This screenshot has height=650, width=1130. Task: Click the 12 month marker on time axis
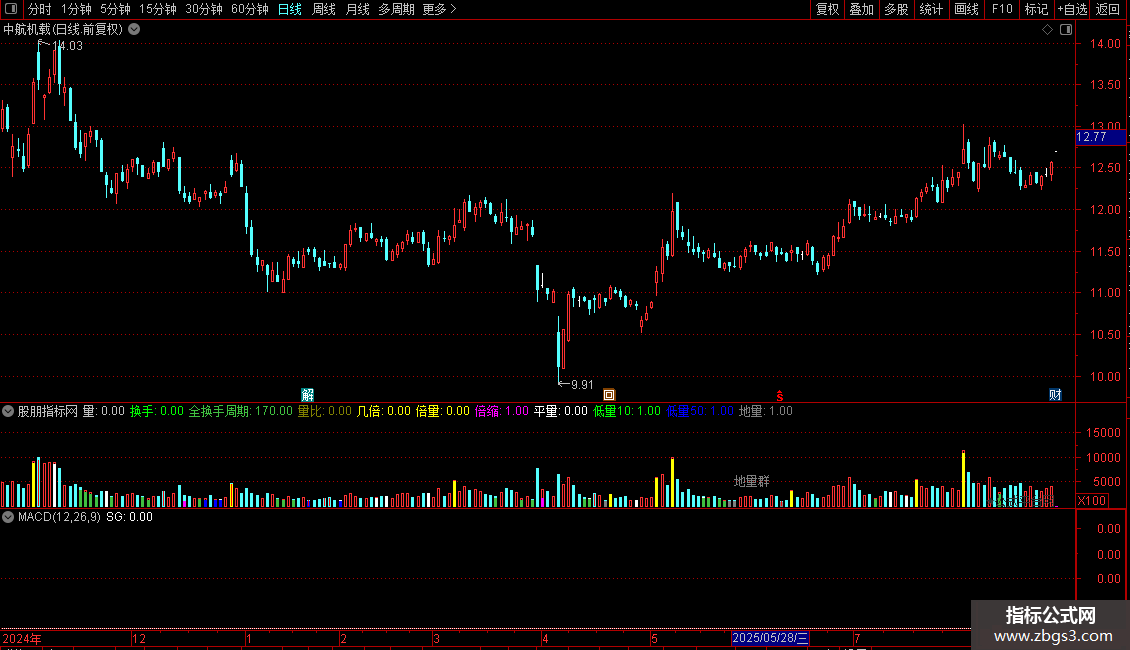pos(139,638)
